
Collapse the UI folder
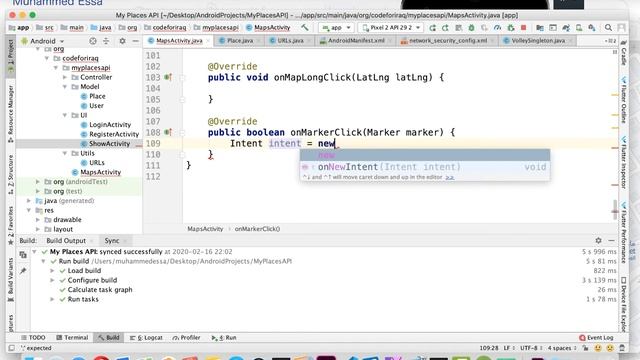tap(65, 115)
